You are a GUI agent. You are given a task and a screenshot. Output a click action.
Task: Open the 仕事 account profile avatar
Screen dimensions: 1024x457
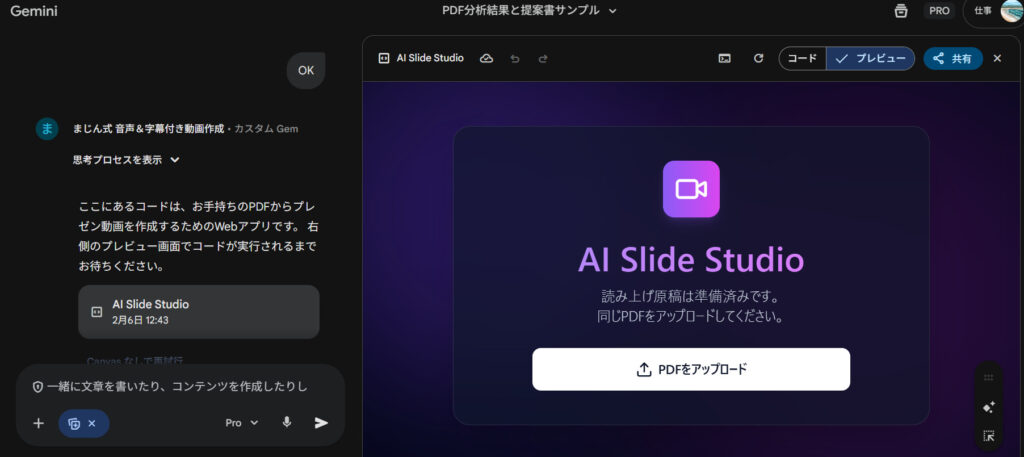coord(1011,11)
